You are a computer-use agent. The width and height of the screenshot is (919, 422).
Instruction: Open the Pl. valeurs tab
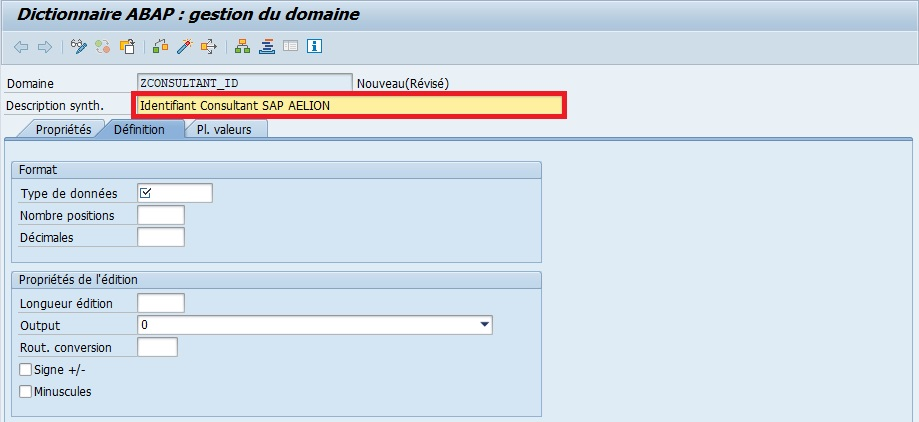coord(224,130)
